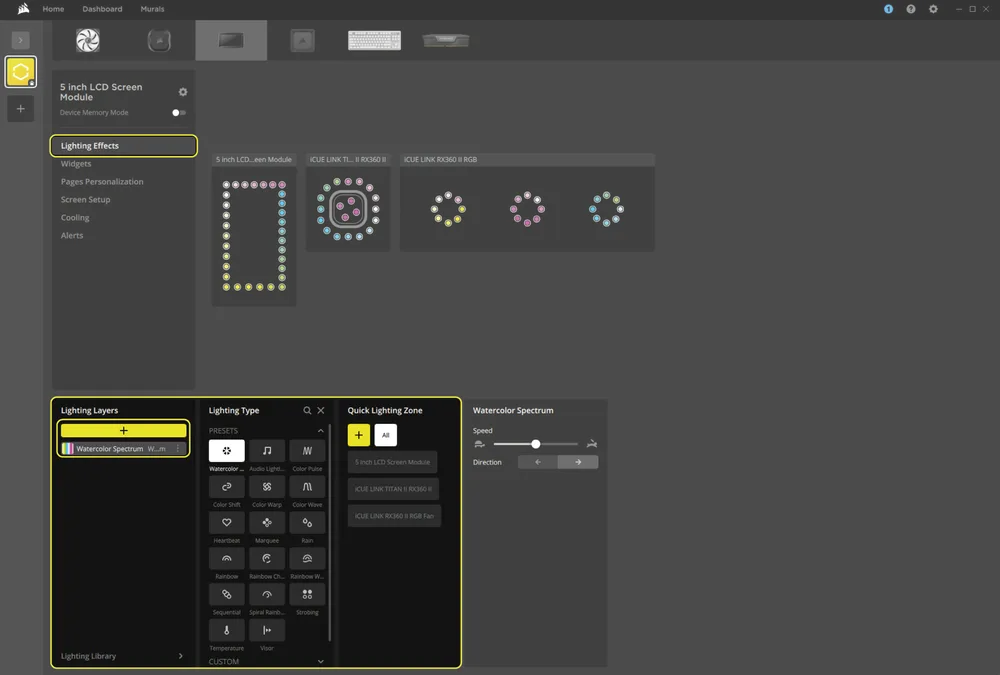Pick the Color Warp lighting effect
This screenshot has height=675, width=1000.
[x=267, y=486]
